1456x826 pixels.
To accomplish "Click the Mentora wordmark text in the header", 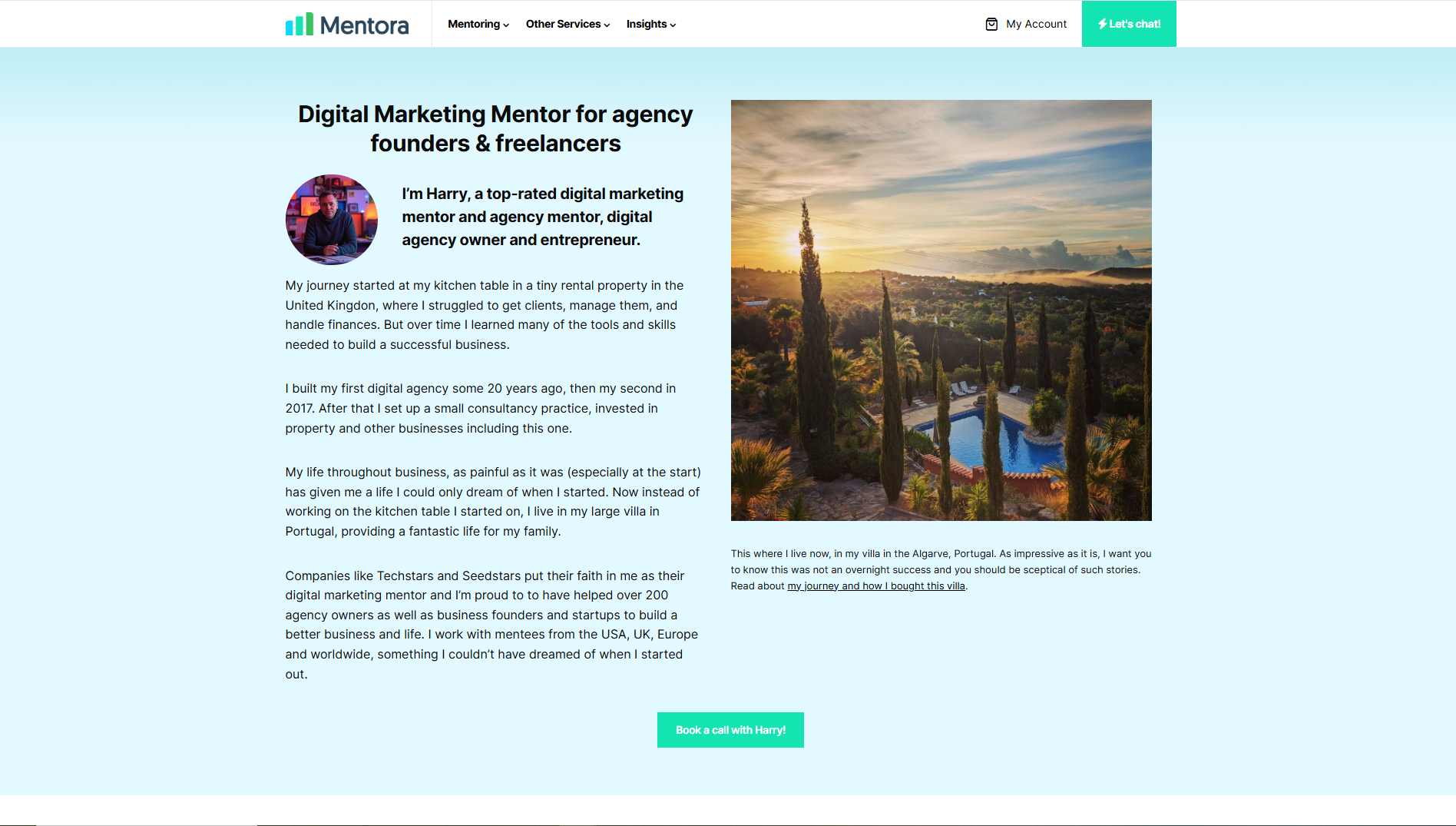I will (x=364, y=25).
